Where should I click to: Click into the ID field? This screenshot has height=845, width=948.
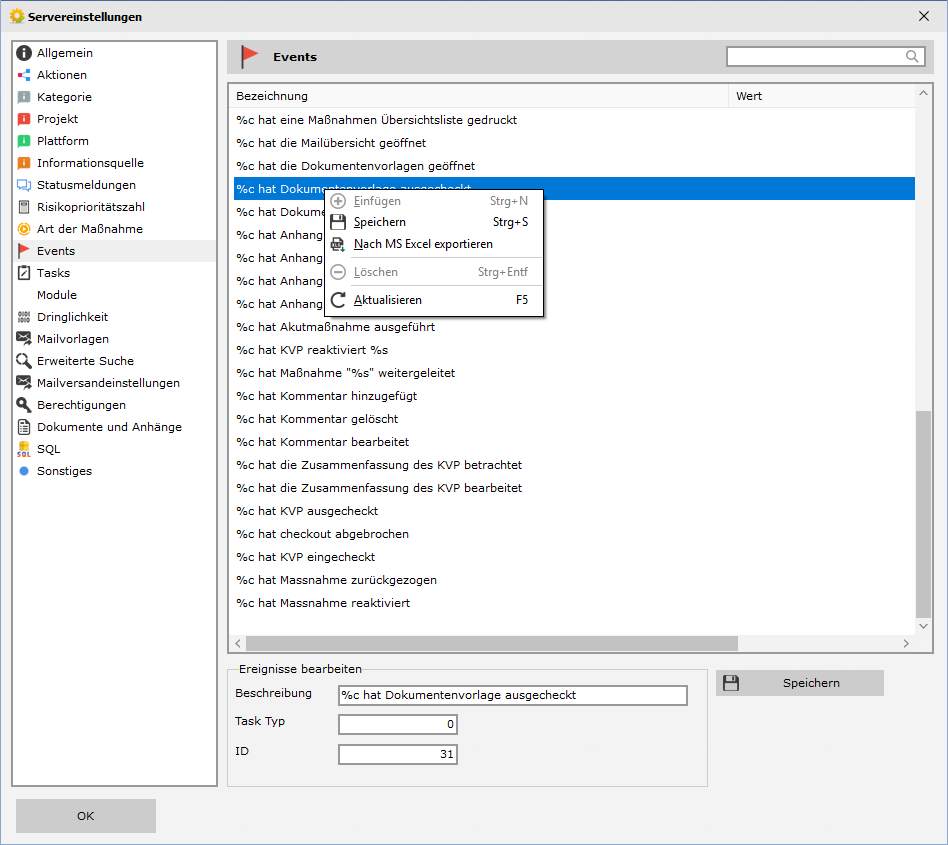click(x=398, y=754)
